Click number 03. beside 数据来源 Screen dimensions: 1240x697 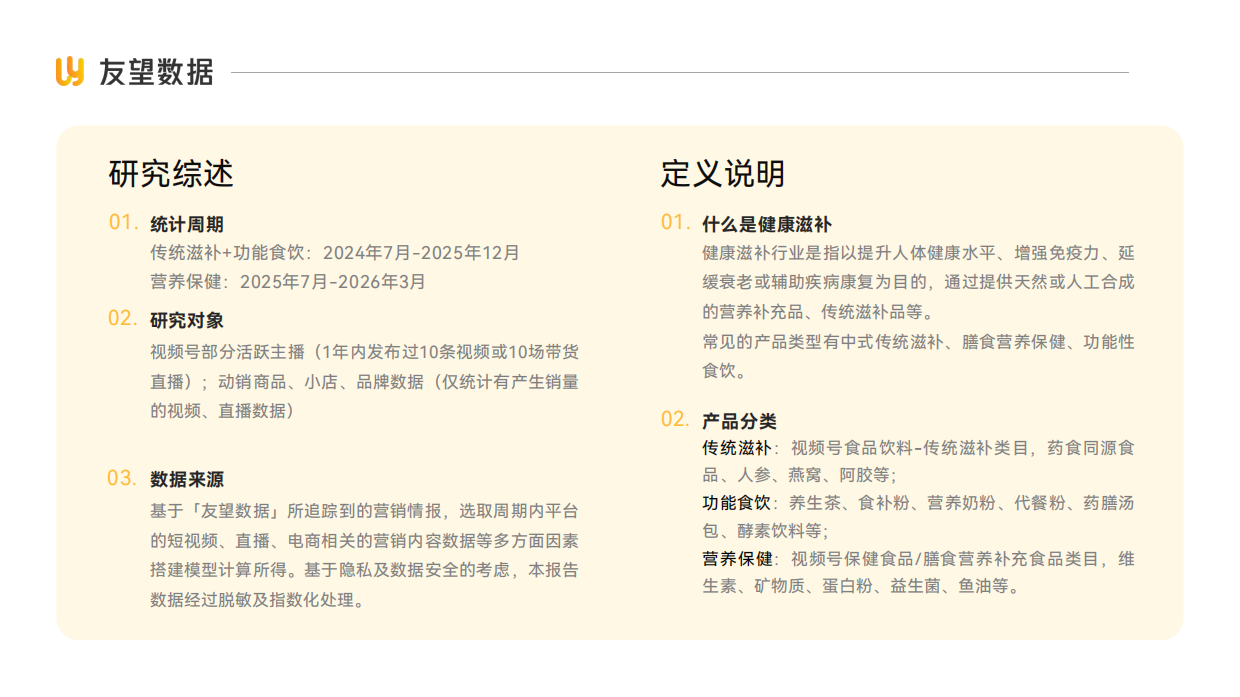[123, 478]
